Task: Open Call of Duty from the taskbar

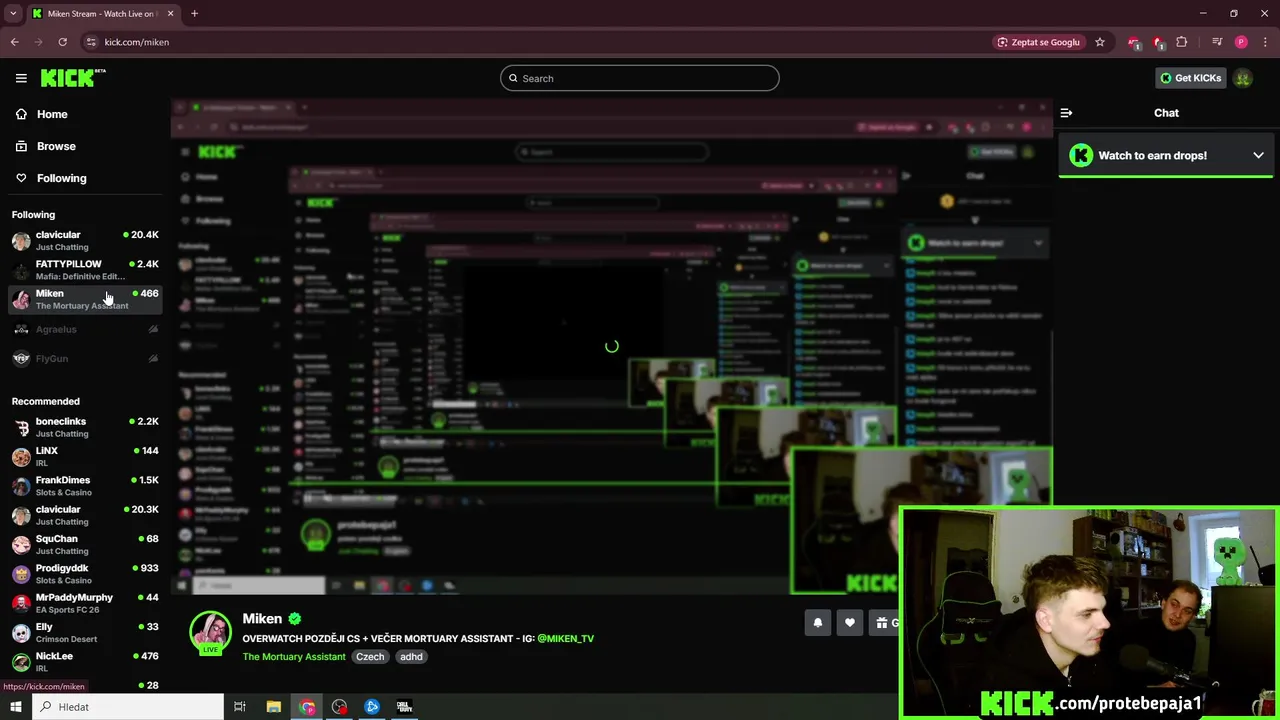Action: (404, 707)
